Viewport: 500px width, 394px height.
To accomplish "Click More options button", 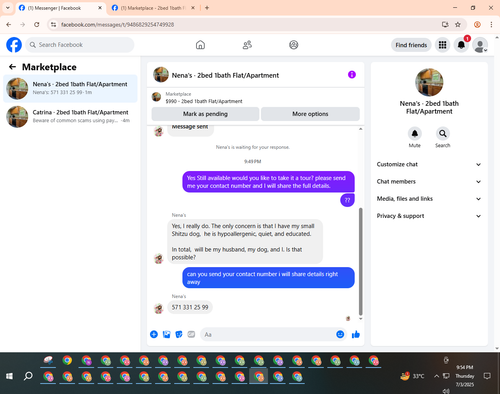I will (310, 114).
